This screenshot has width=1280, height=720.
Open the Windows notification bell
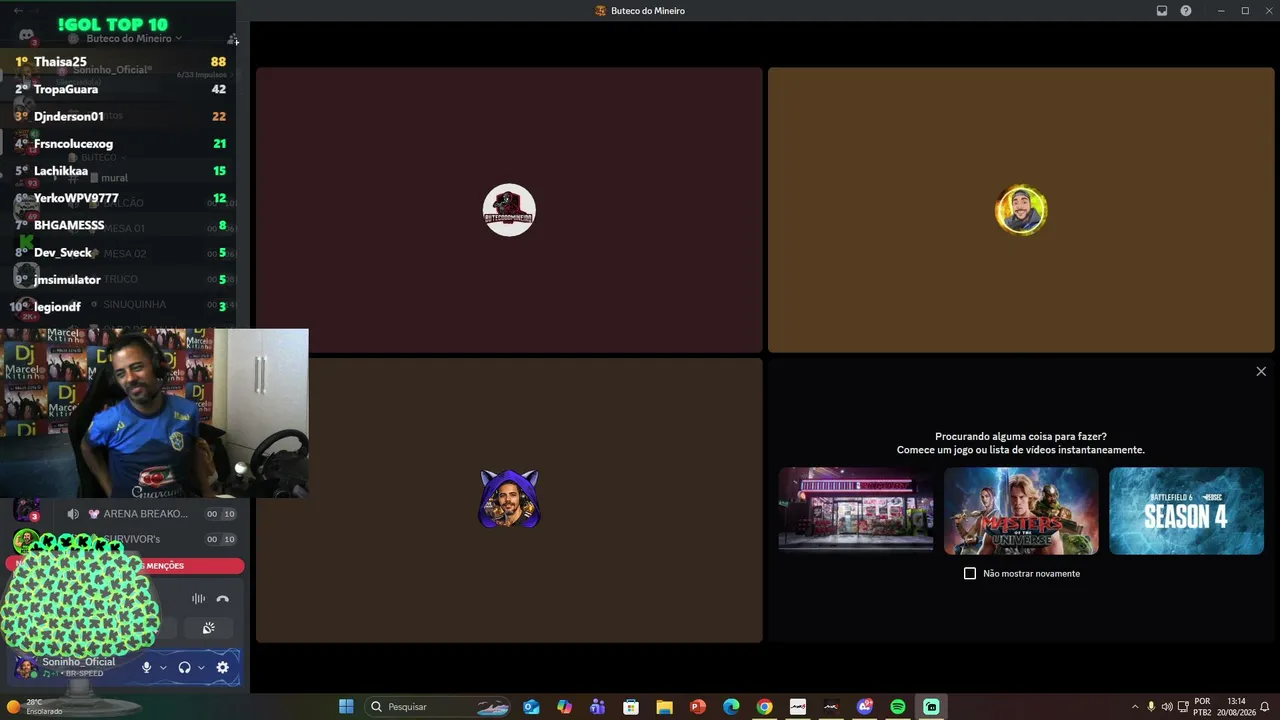1265,707
